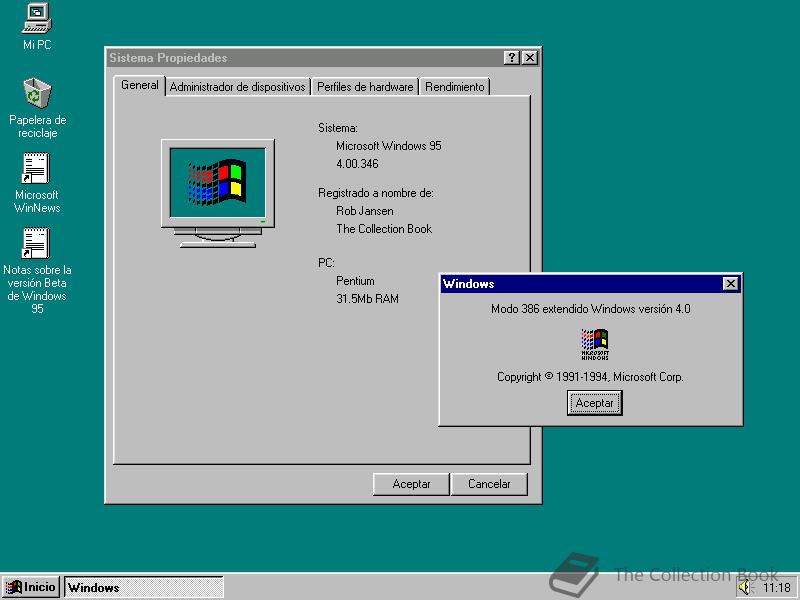Click the Pentium processor text
The height and width of the screenshot is (600, 800).
click(x=355, y=281)
